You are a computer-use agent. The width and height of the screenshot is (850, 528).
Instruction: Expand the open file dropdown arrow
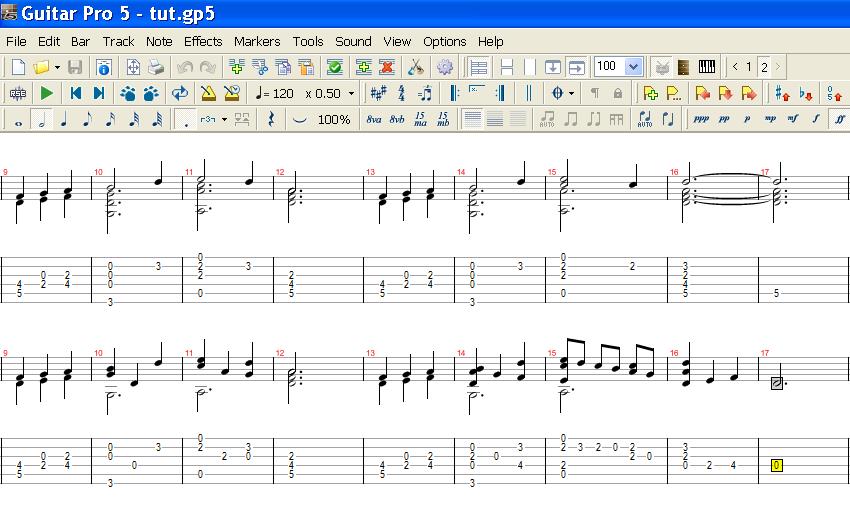point(57,68)
